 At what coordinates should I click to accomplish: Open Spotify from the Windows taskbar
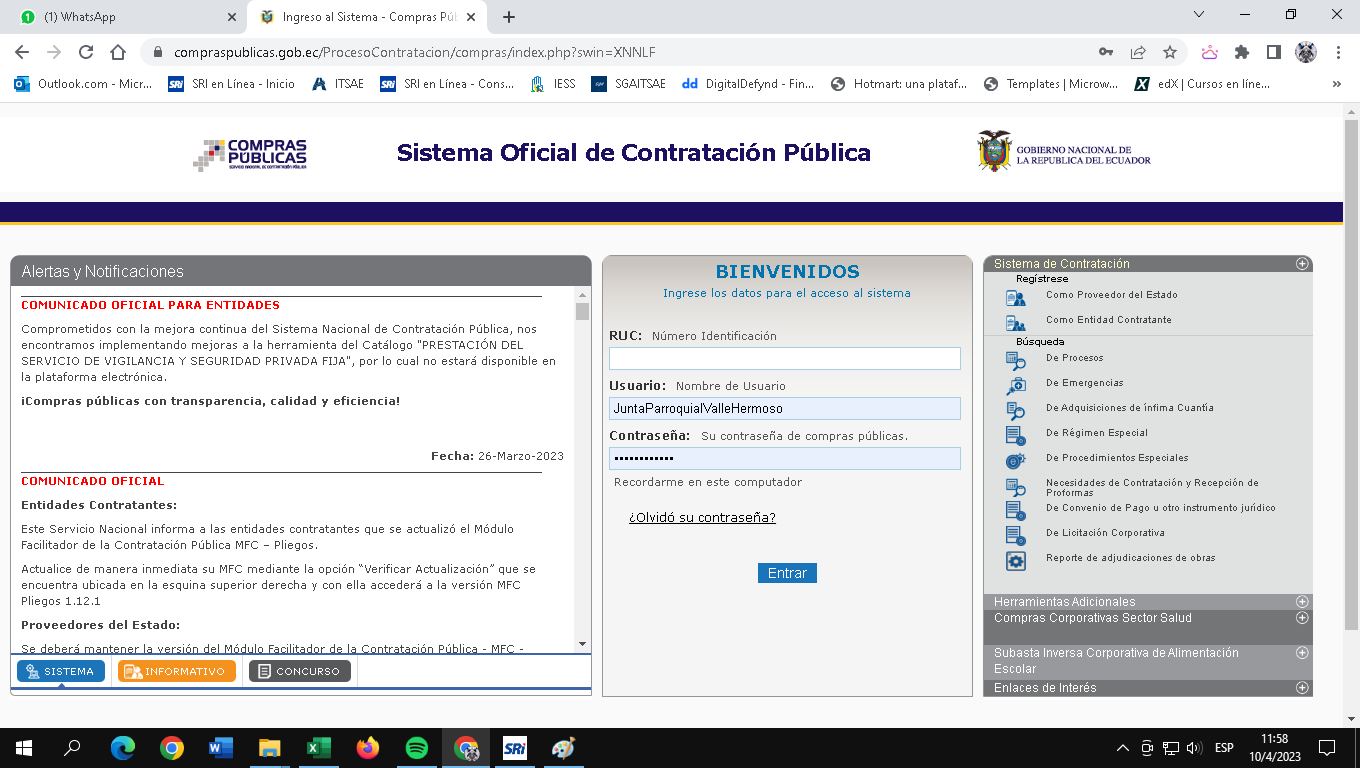(x=417, y=747)
